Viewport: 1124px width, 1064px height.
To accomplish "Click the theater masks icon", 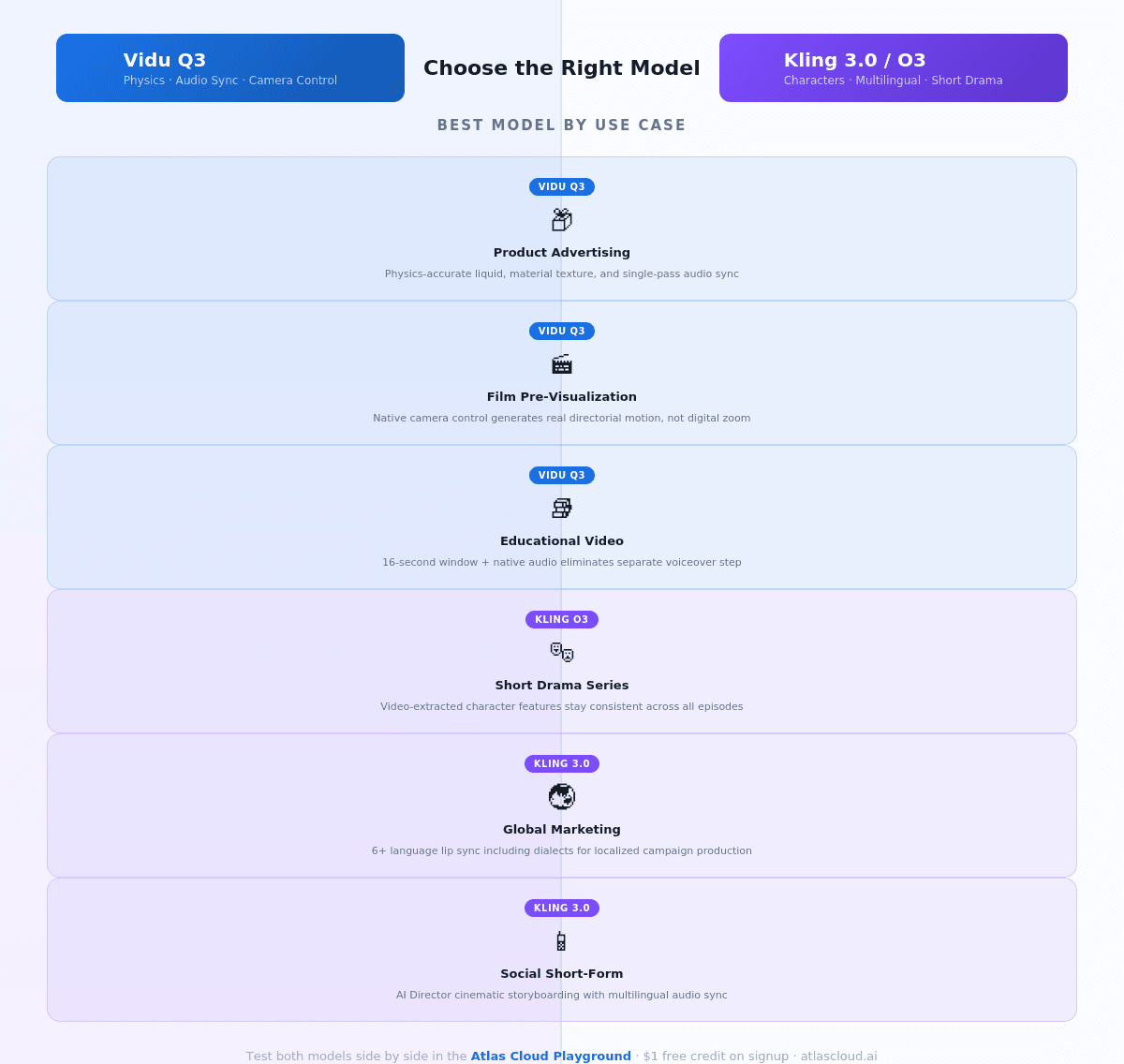I will [562, 652].
